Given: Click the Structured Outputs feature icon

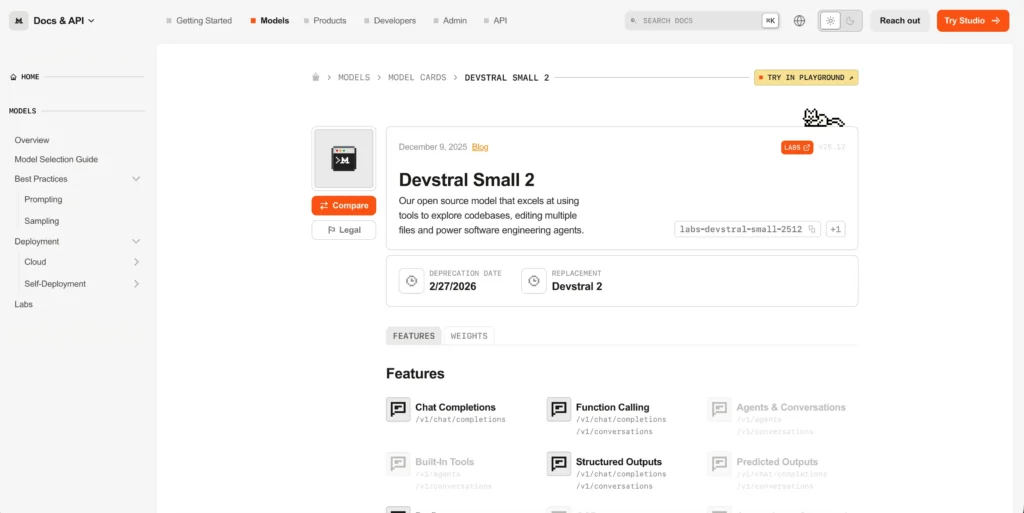Looking at the screenshot, I should [559, 464].
